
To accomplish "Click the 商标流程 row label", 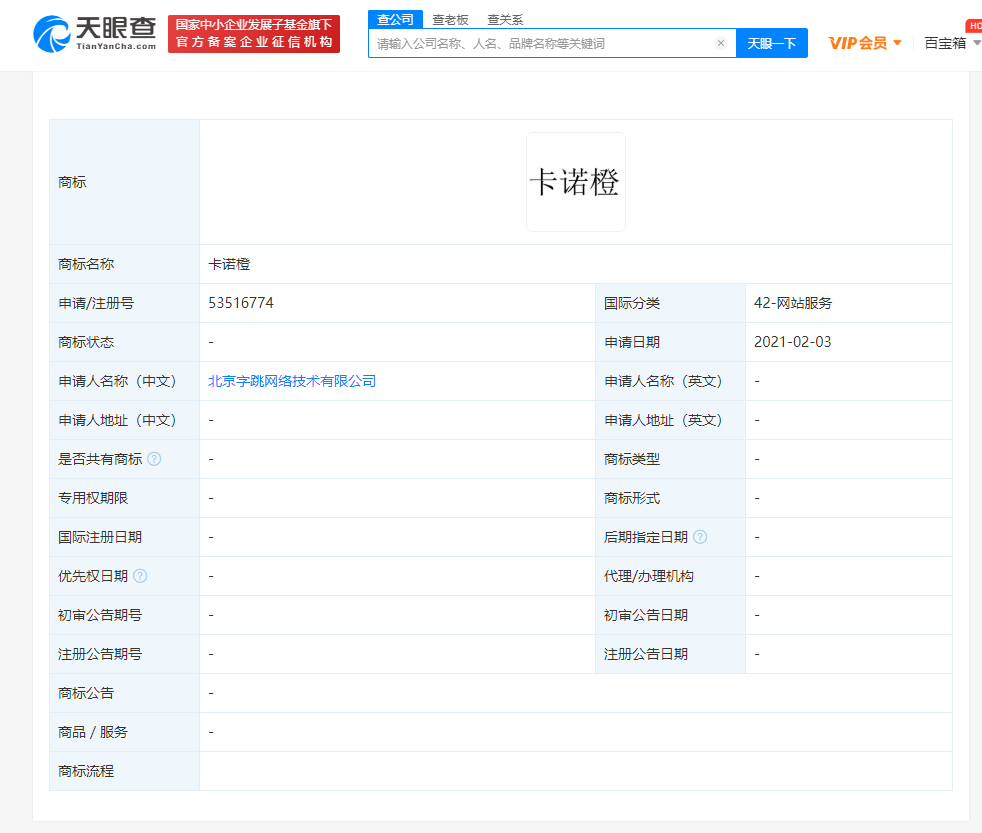I will coord(86,771).
